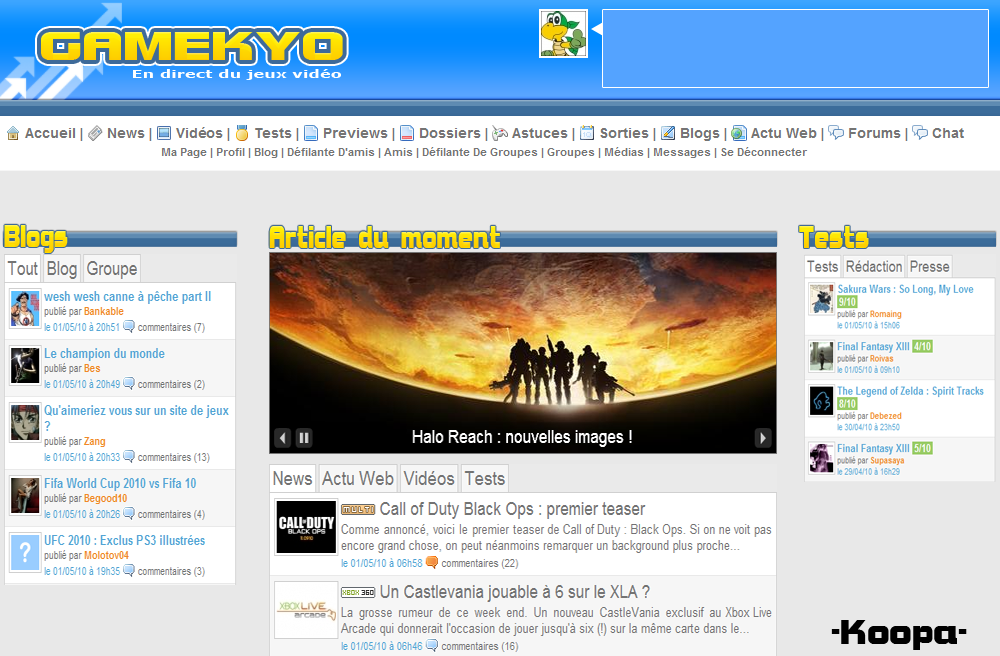Screen dimensions: 1000x656
Task: Open Zelda : Spirit Tracks test
Action: pos(910,391)
